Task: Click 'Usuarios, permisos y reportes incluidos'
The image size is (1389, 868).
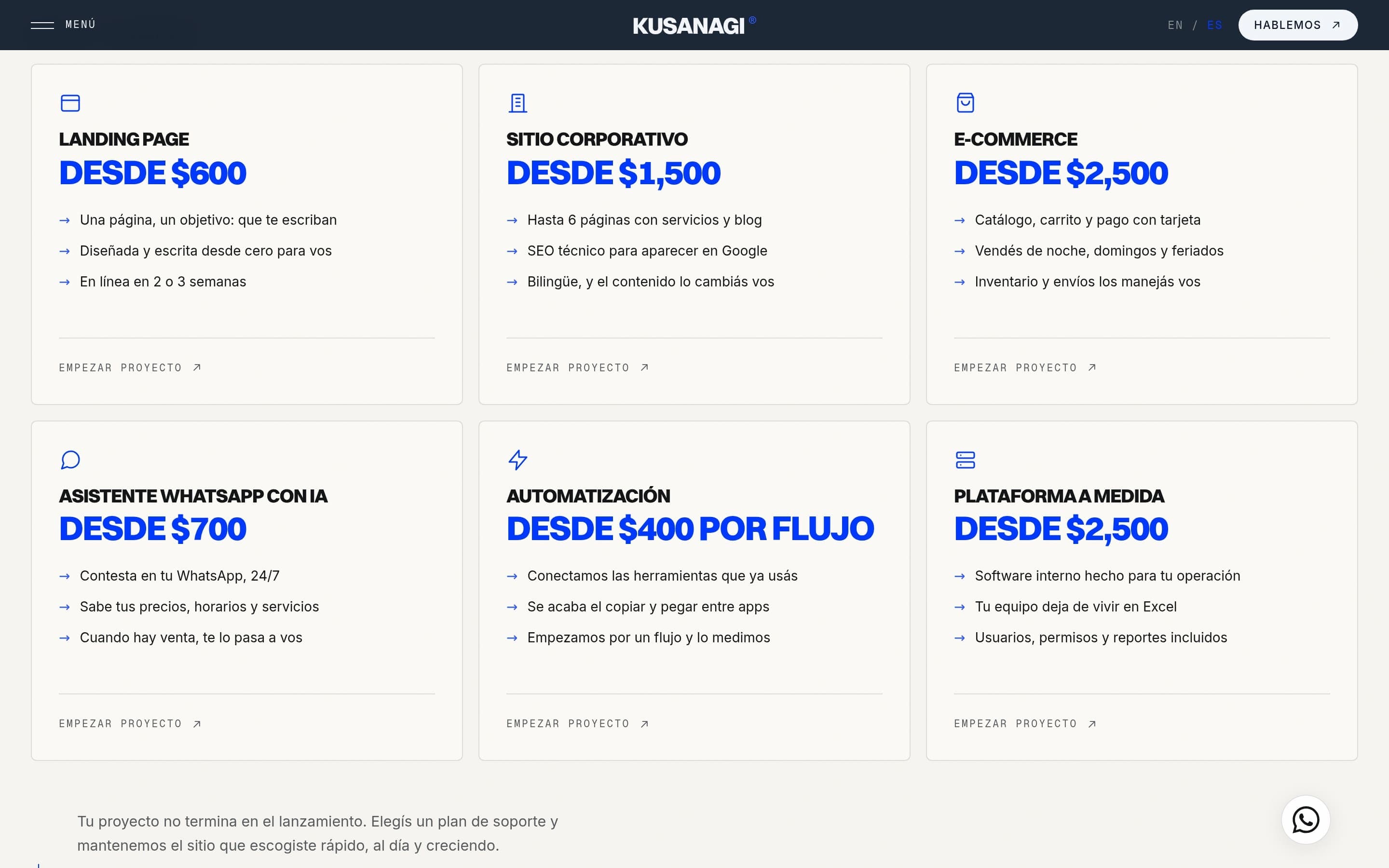Action: pos(1101,637)
